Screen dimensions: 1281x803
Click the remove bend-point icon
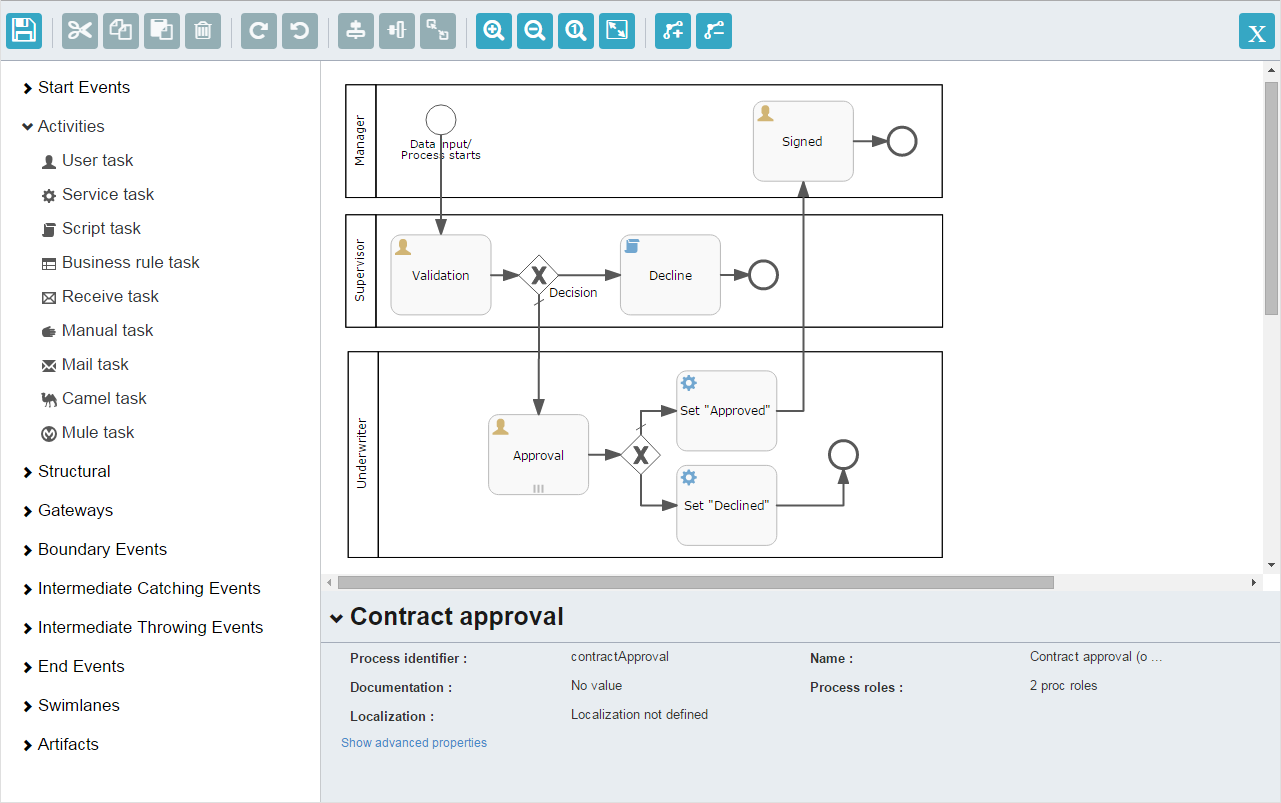coord(714,31)
